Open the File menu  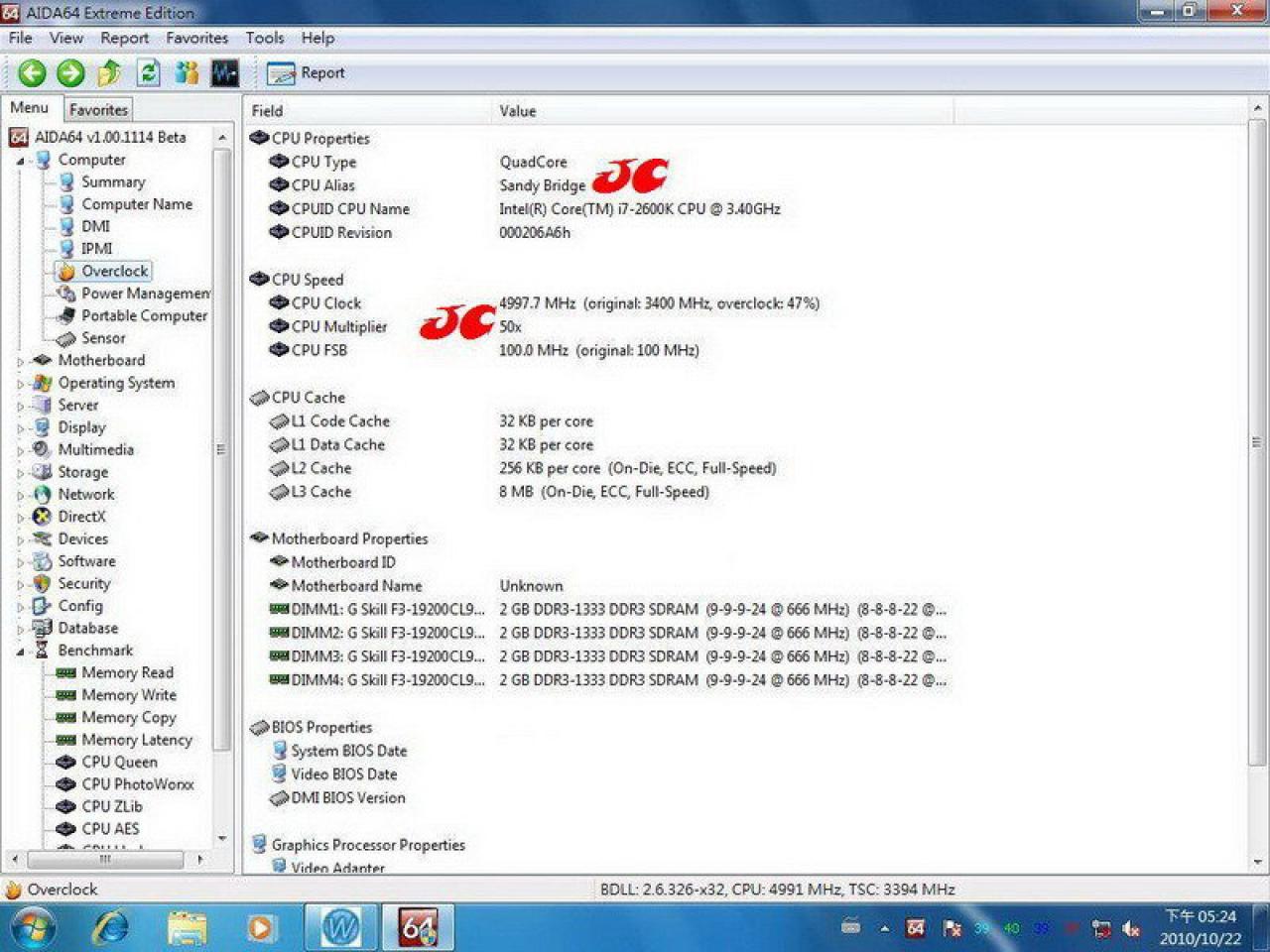point(20,38)
